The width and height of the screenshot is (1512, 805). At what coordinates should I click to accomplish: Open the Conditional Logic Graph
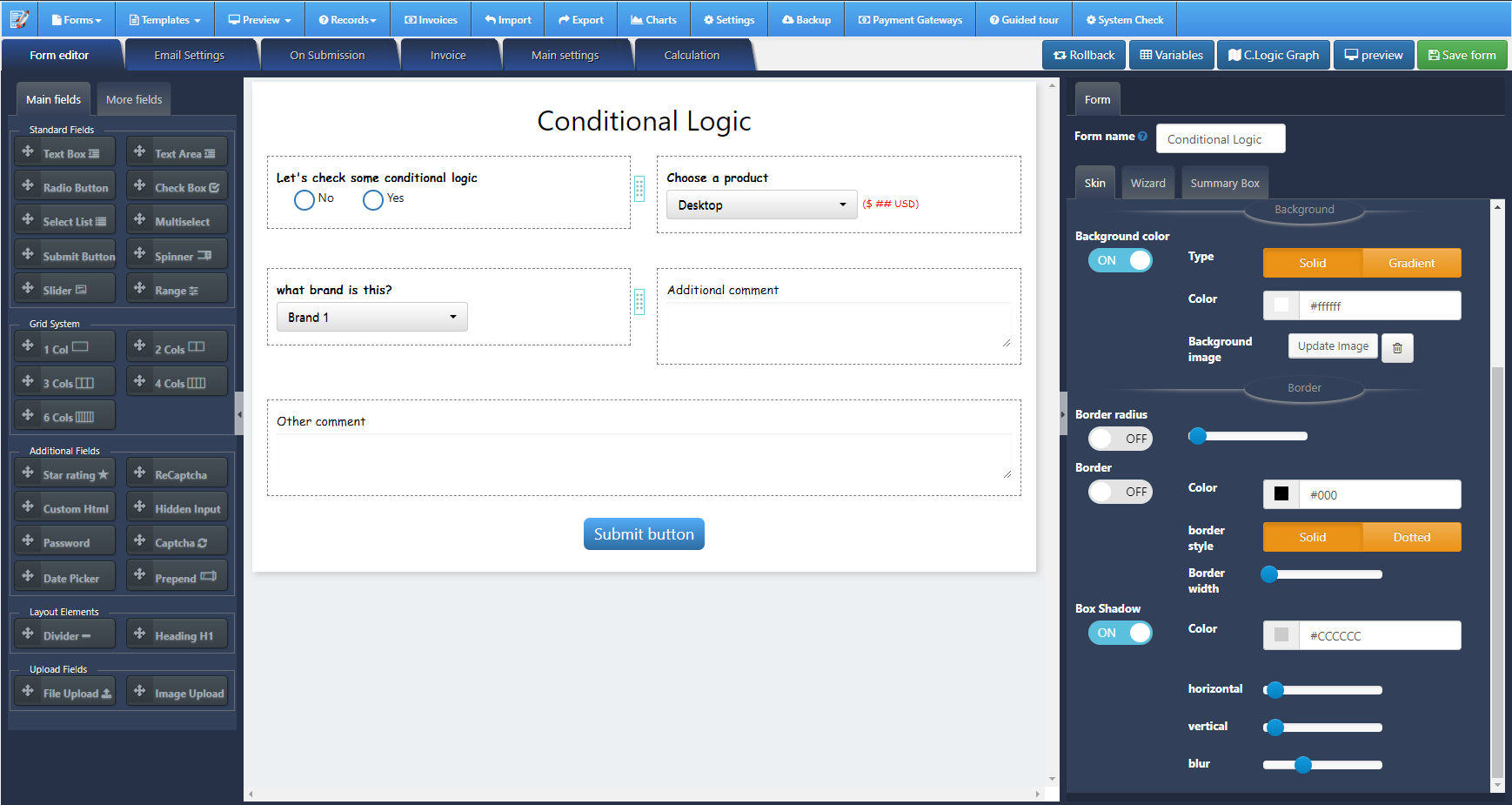click(x=1273, y=54)
